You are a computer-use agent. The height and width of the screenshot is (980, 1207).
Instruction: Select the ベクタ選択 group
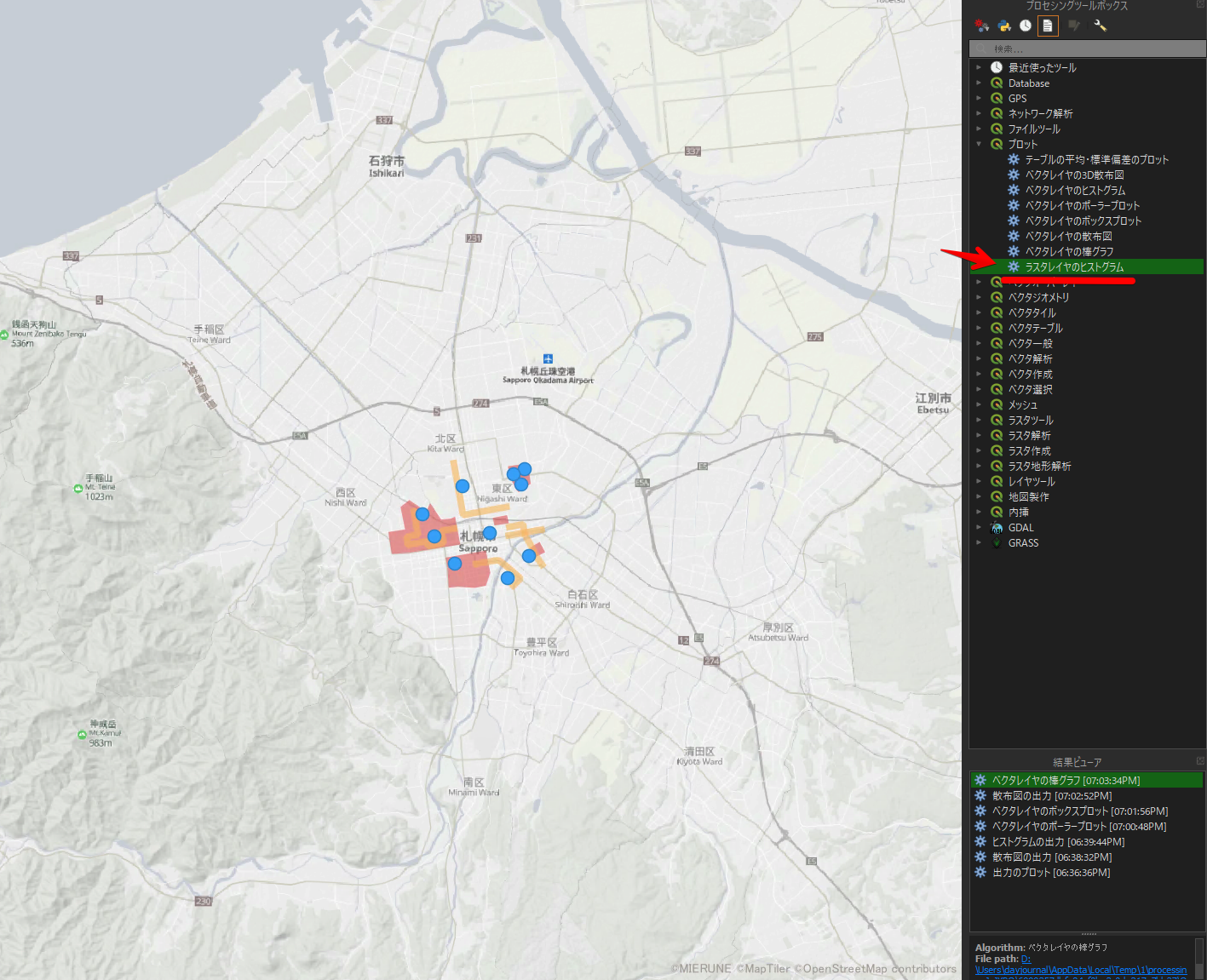pos(1030,389)
